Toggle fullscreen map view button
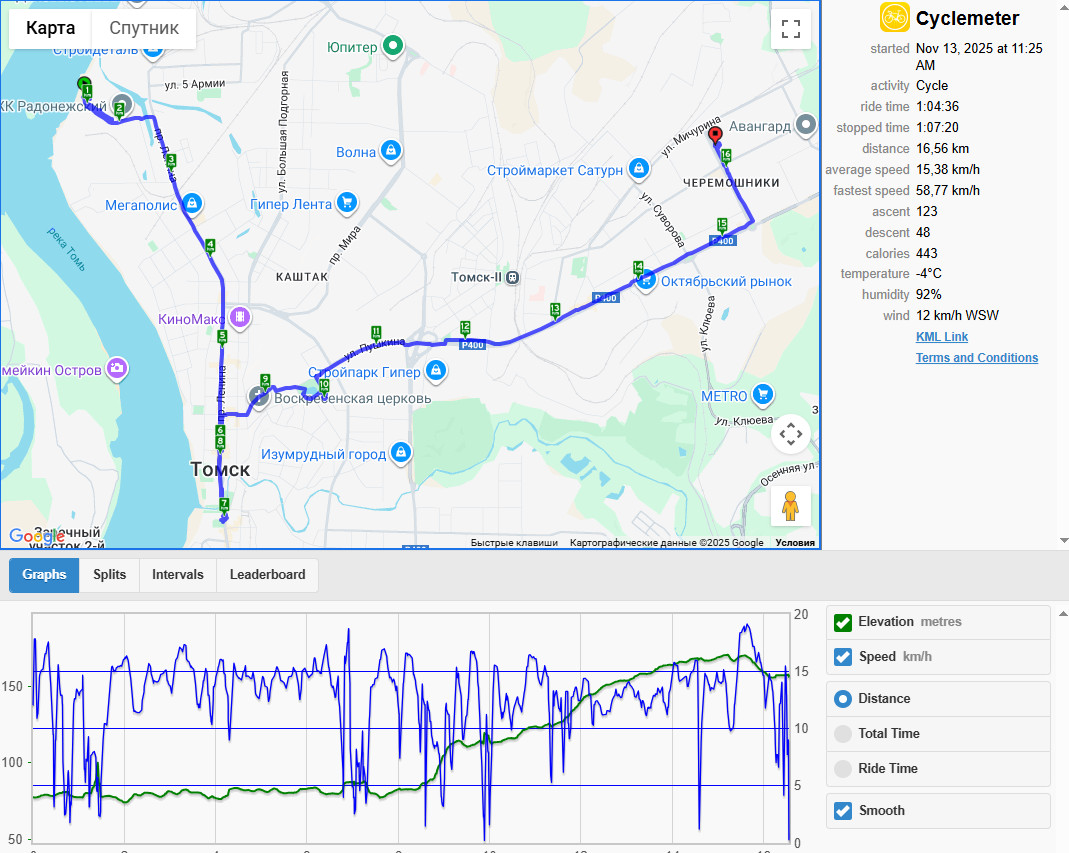Screen dimensions: 1069x853 [791, 29]
